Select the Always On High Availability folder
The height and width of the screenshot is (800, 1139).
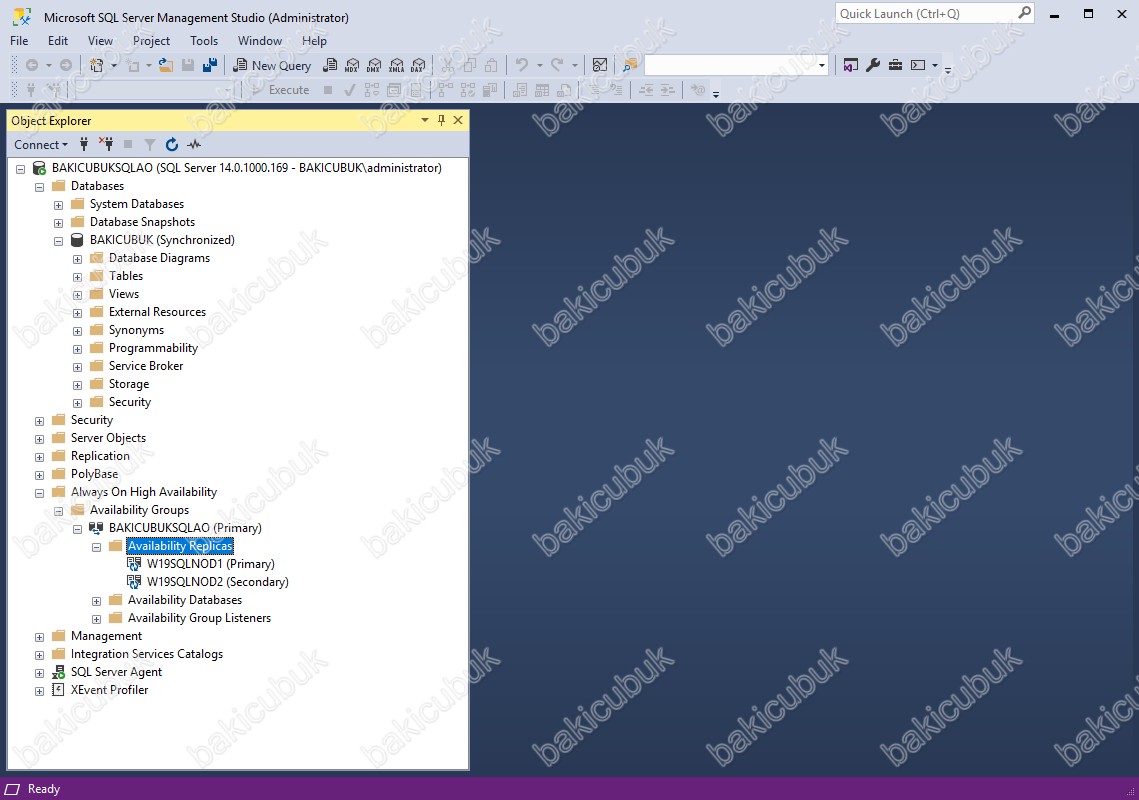(x=144, y=492)
